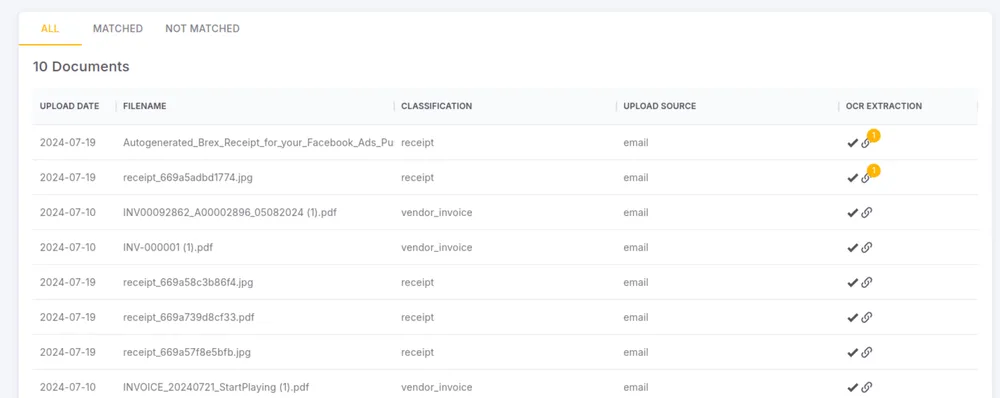Viewport: 1000px width, 398px height.
Task: Click checkmark icon for Autogenerated_Brex_Receipt row
Action: click(x=852, y=143)
